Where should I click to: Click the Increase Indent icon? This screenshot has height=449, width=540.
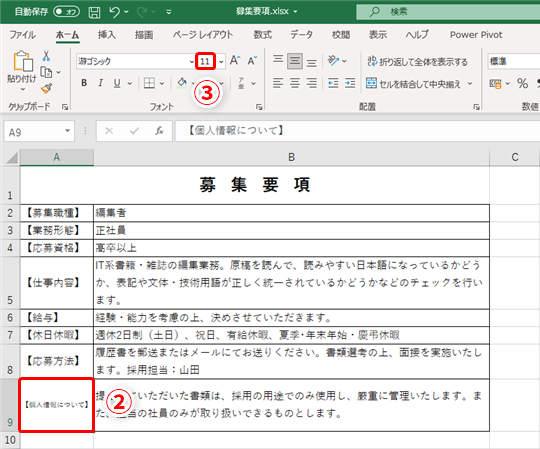pos(350,83)
